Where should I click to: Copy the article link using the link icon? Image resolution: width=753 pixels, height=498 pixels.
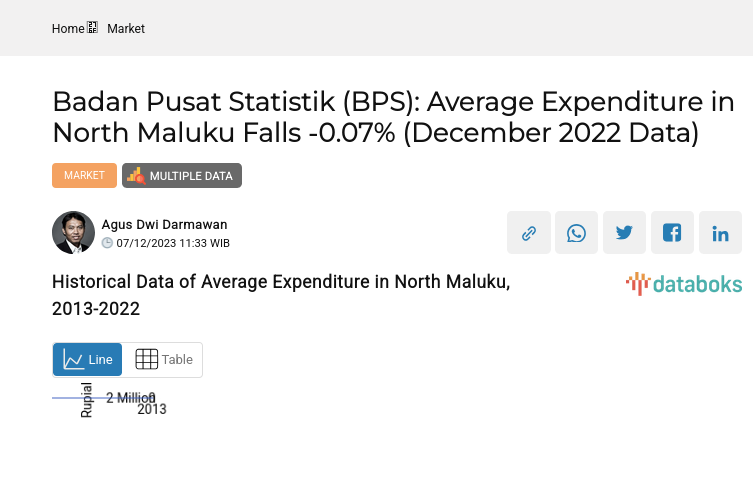(528, 233)
